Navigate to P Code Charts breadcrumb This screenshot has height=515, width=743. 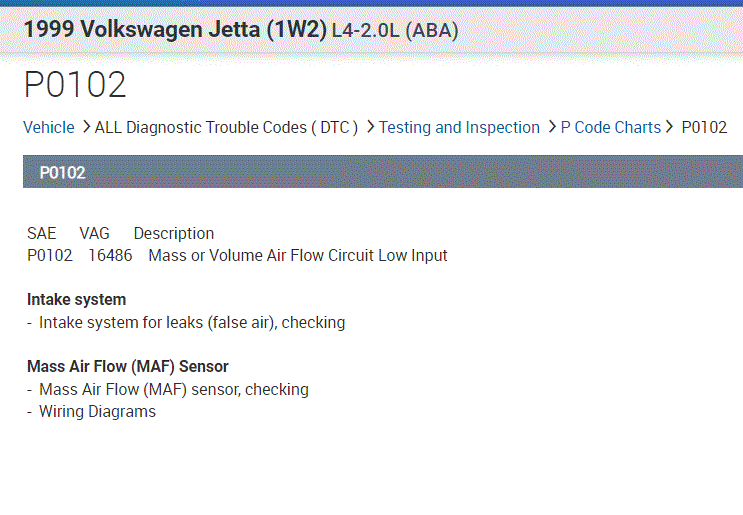610,127
